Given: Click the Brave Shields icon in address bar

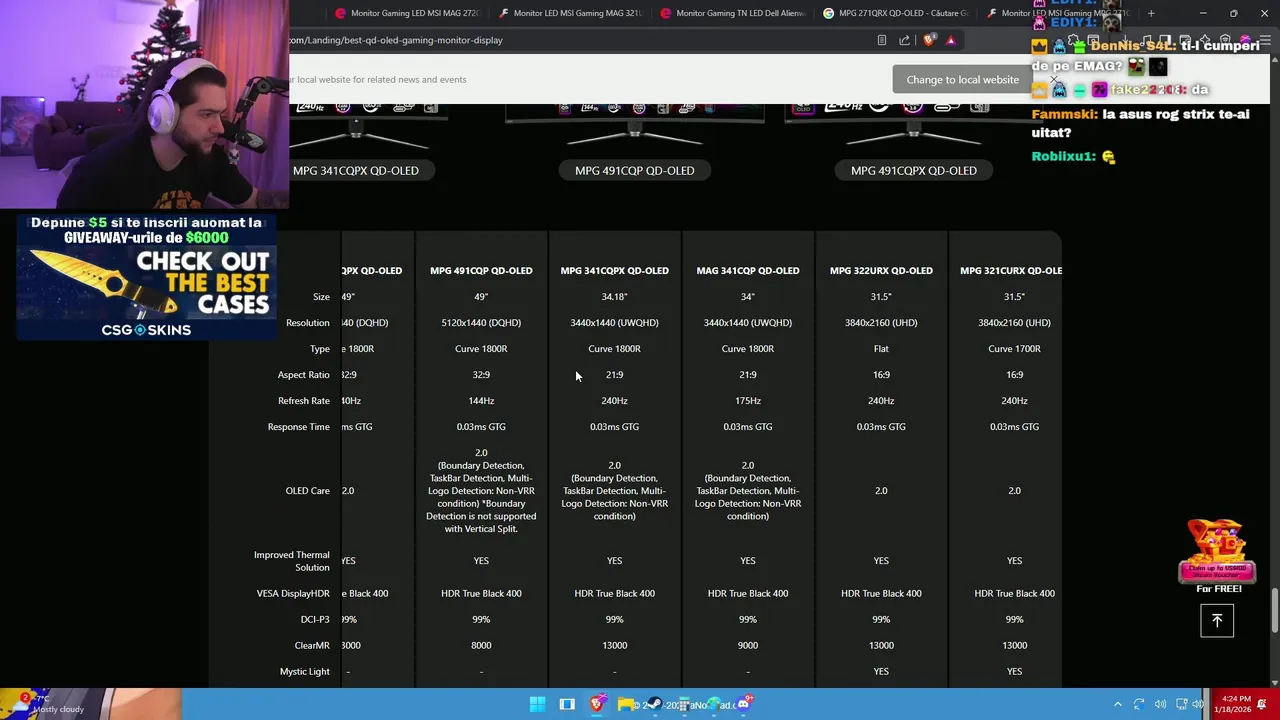Looking at the screenshot, I should (x=929, y=40).
